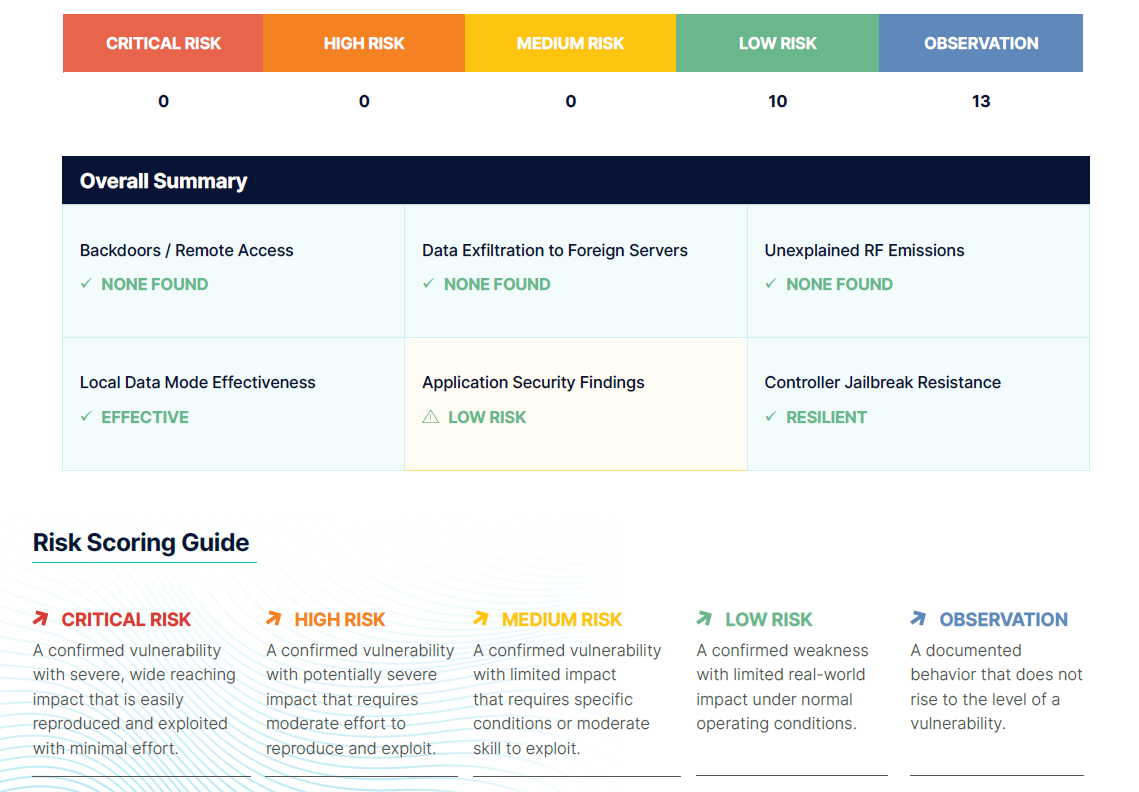Select the HIGH RISK orange header block
This screenshot has height=792, width=1139.
coord(364,43)
